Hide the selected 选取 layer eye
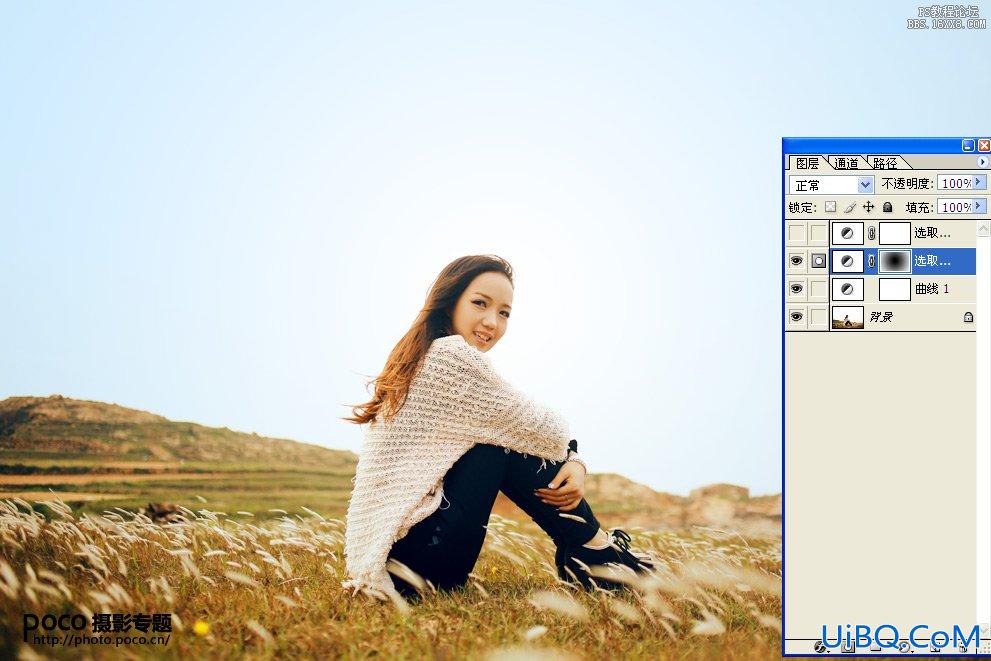Viewport: 991px width, 661px height. (796, 260)
